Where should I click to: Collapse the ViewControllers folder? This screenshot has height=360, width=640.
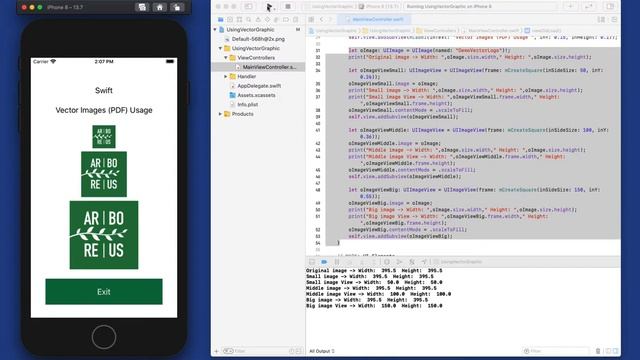[x=226, y=58]
